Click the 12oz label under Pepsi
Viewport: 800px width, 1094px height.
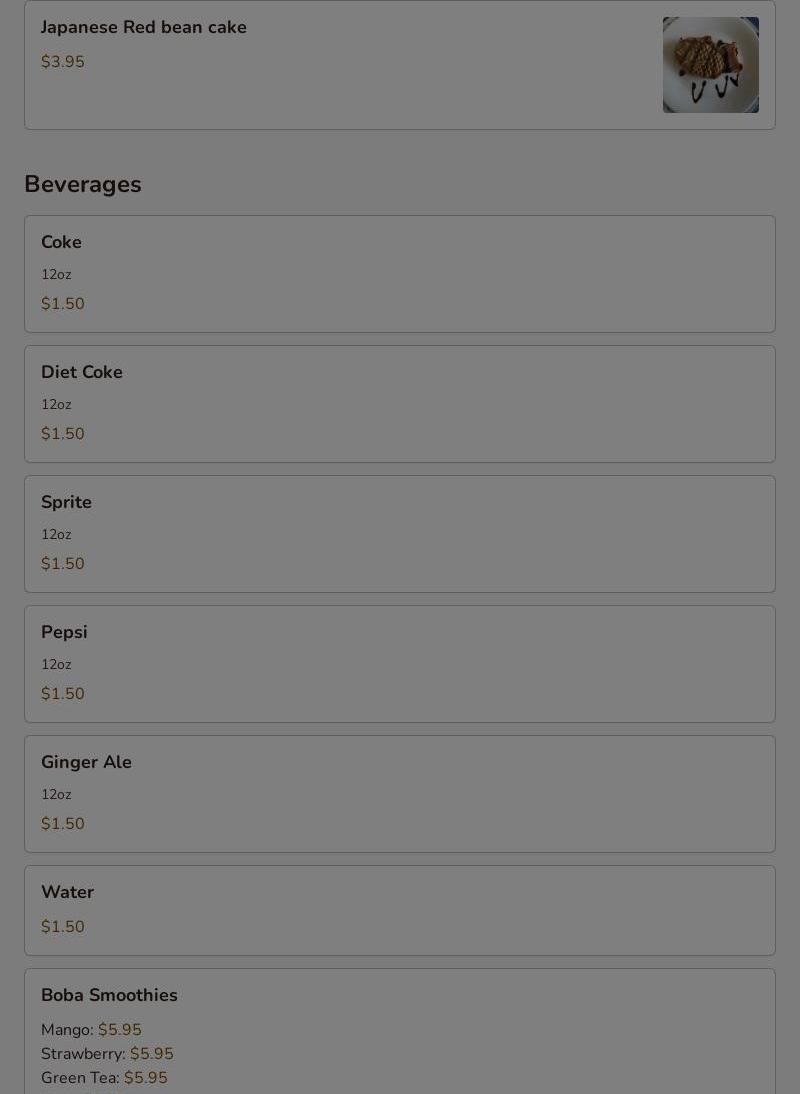[56, 665]
